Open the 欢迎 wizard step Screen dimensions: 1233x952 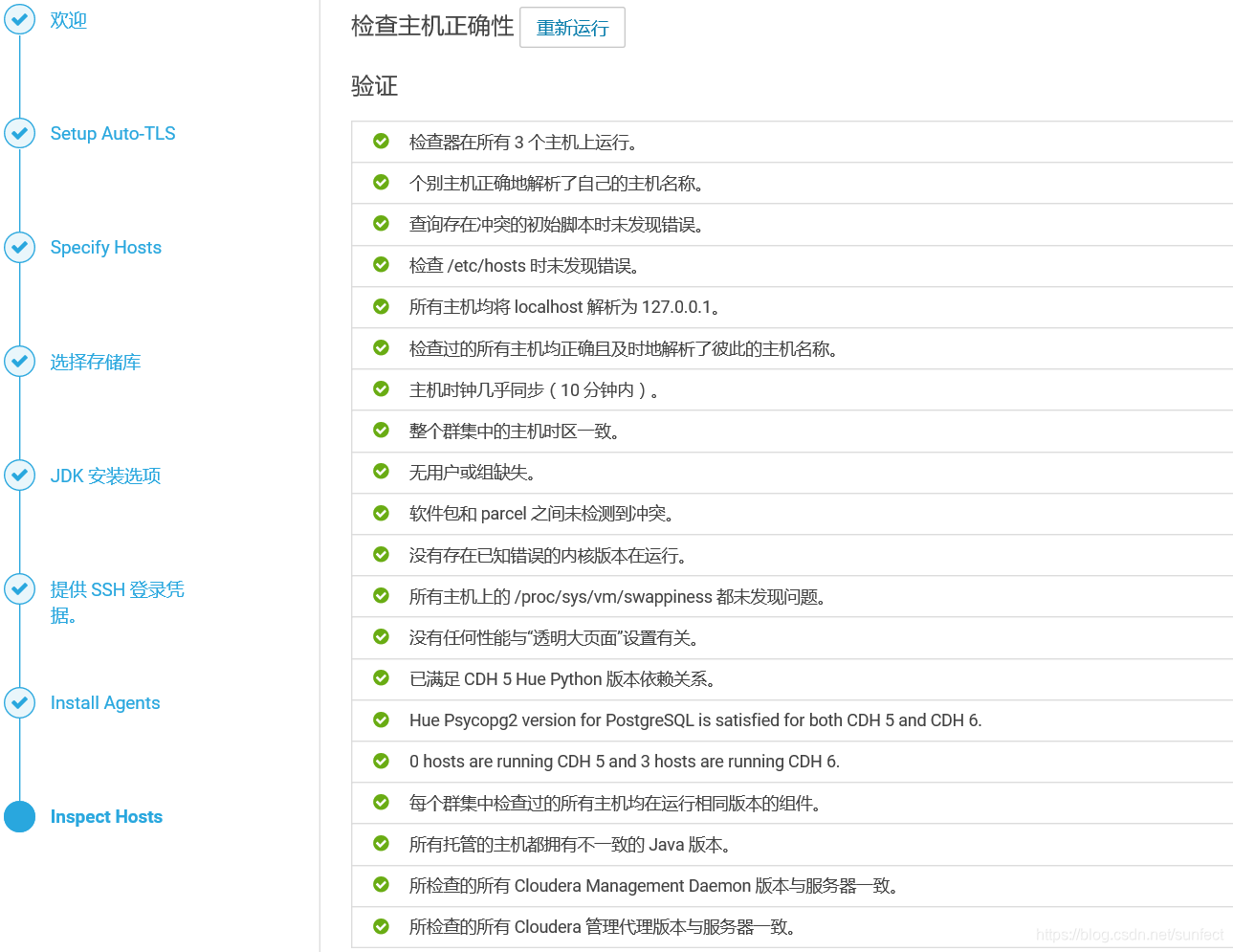point(69,20)
